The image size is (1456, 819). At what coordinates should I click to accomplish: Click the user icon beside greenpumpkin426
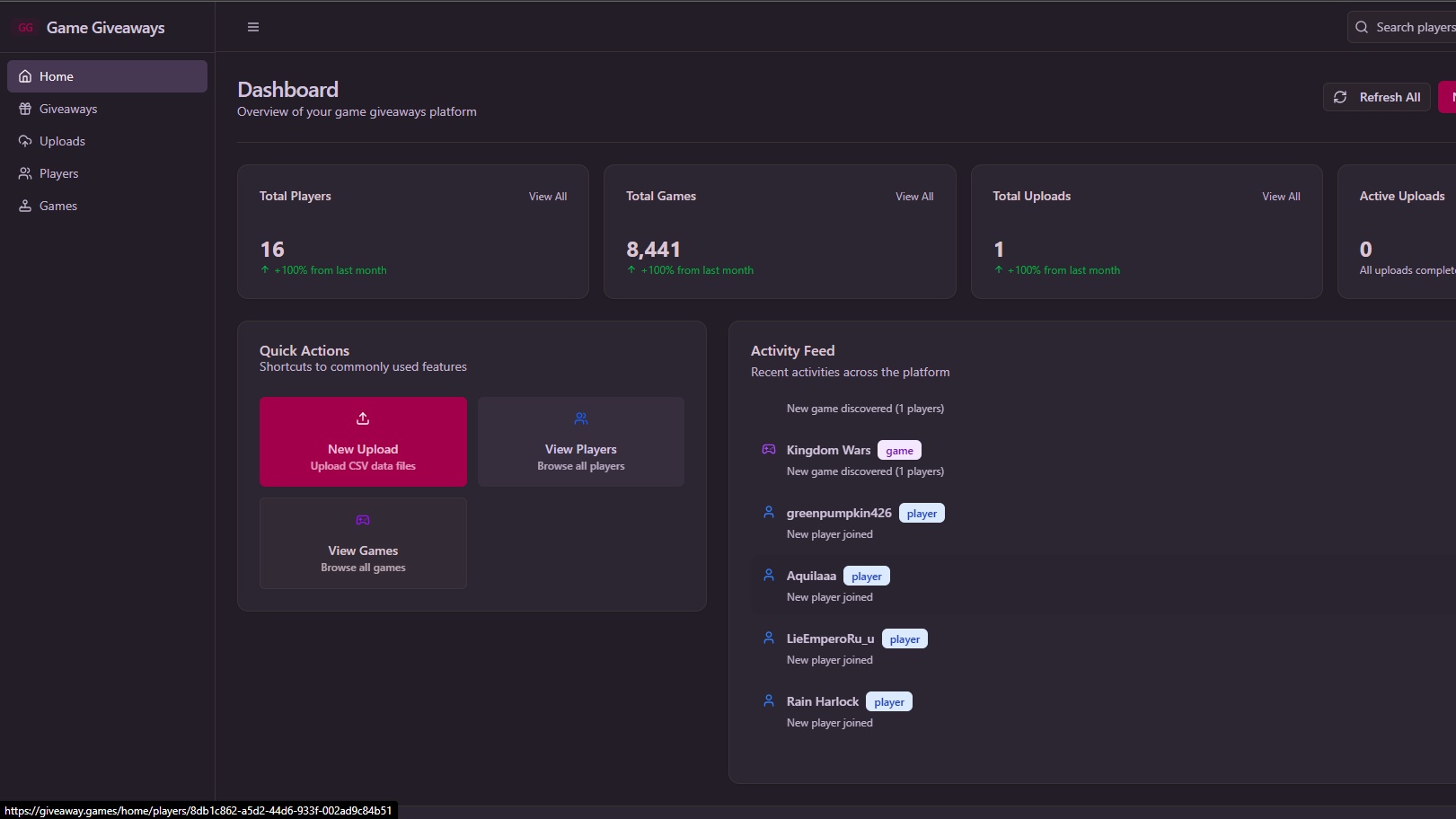pyautogui.click(x=769, y=513)
